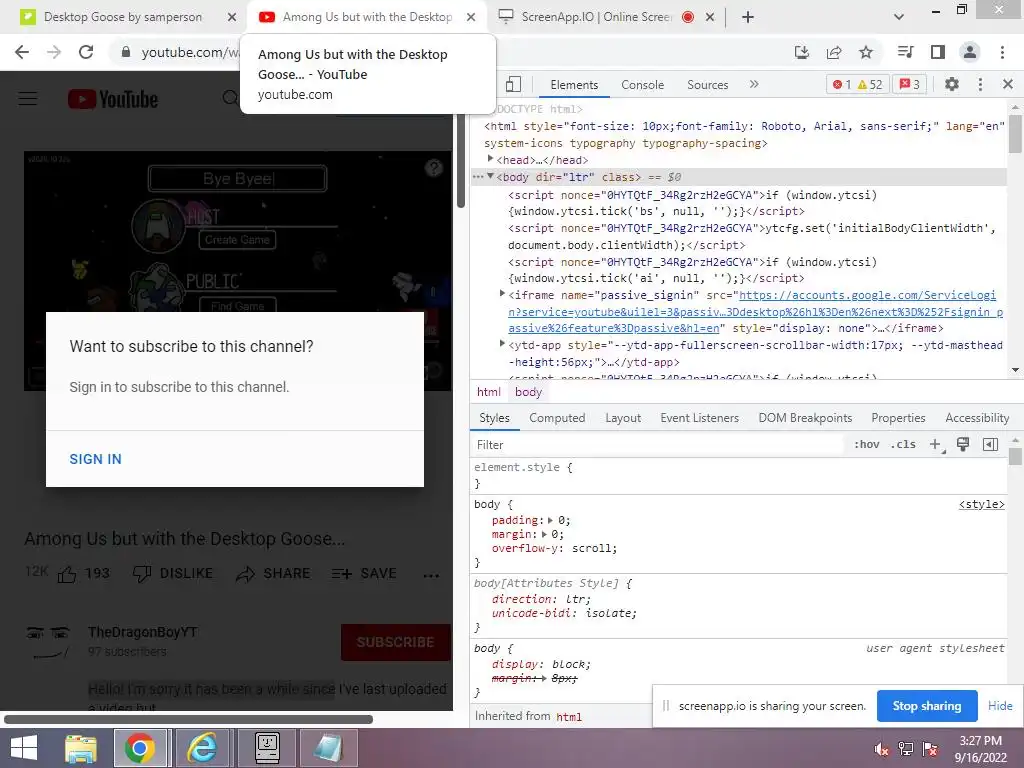Screen dimensions: 1024x768
Task: Collapse the body element node
Action: click(x=490, y=177)
